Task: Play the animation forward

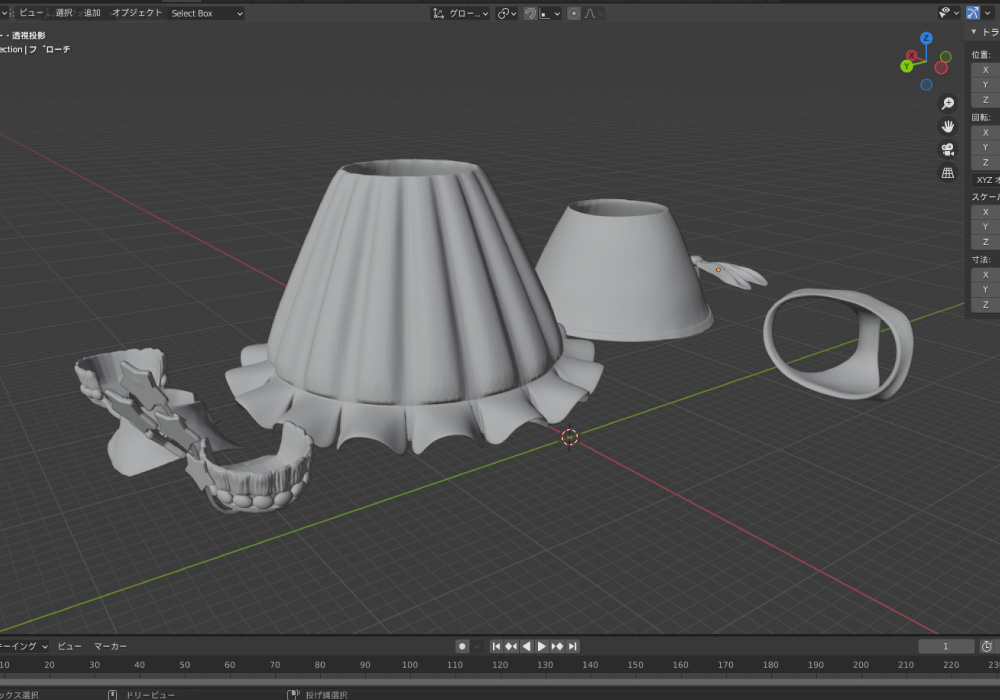Action: [541, 646]
